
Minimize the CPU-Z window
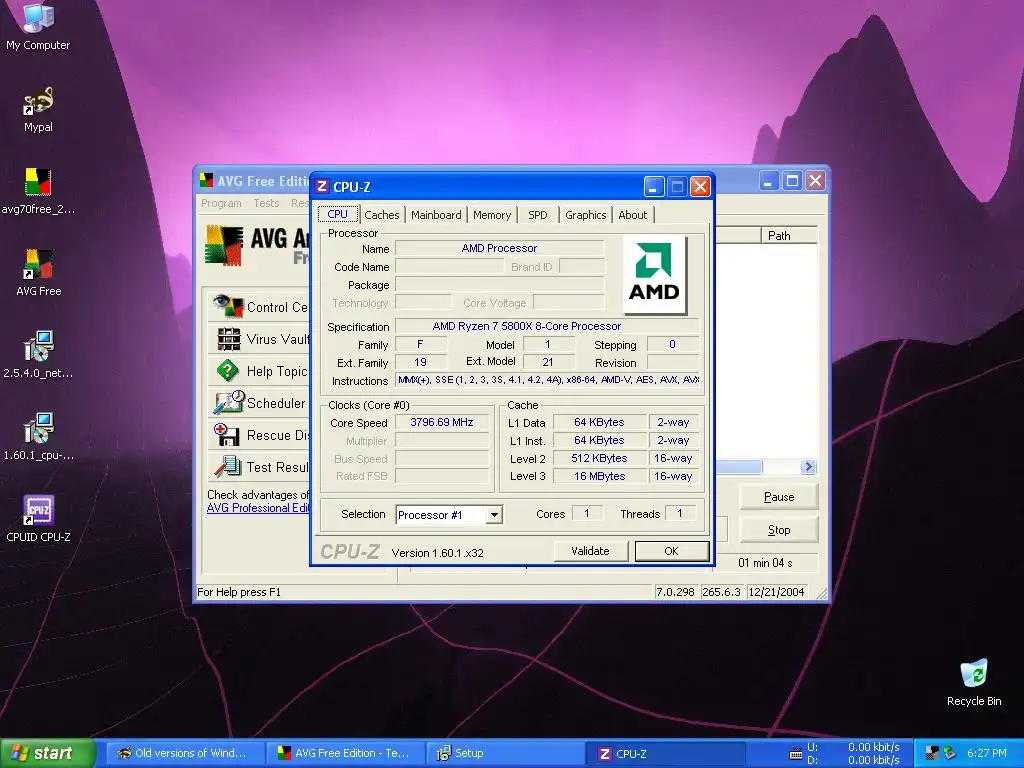[x=654, y=187]
